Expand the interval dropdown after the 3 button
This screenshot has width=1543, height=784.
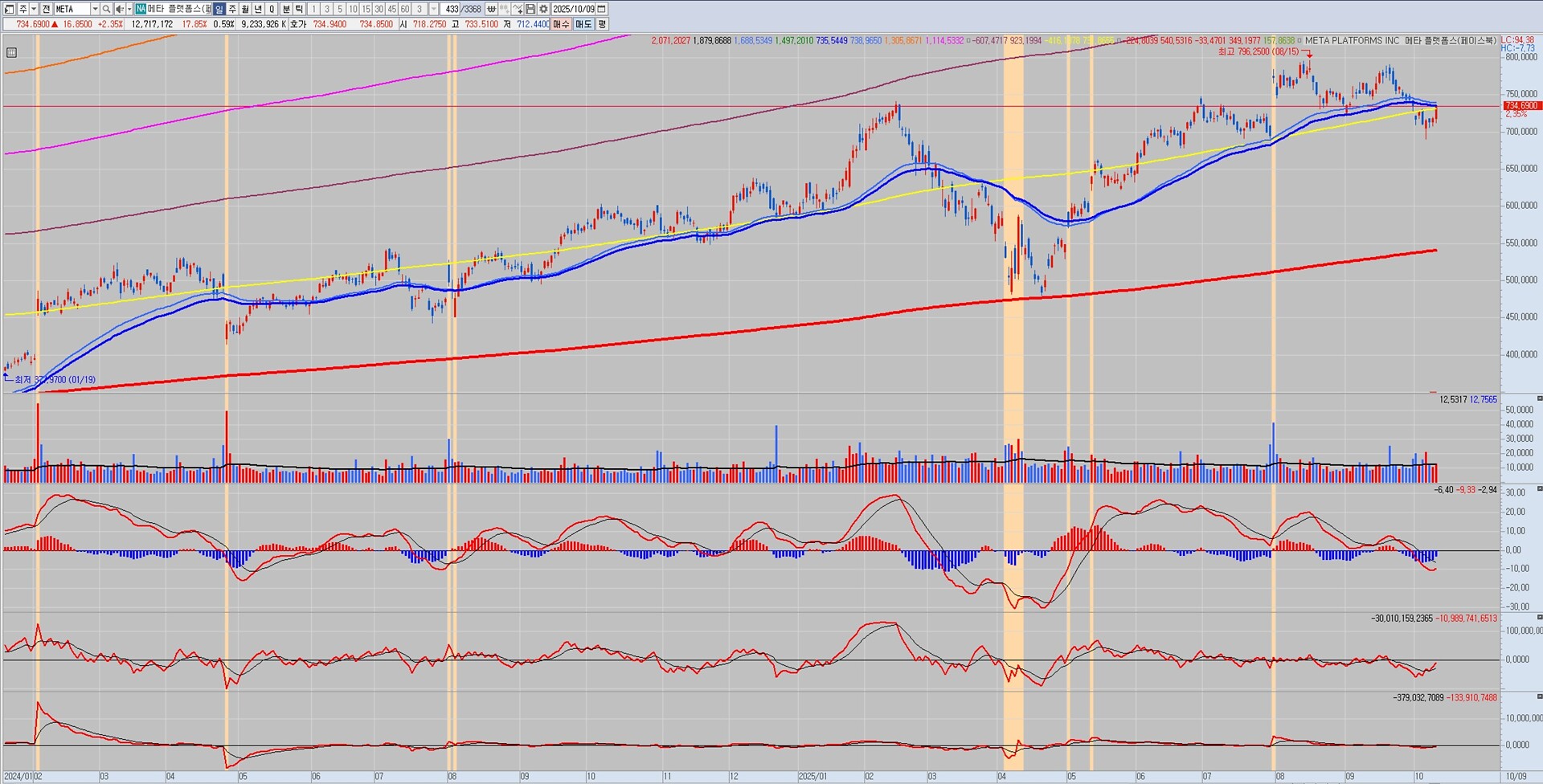click(x=434, y=9)
